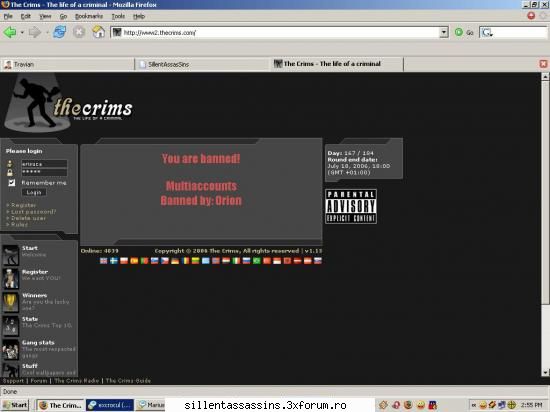Toggle the Remember me checkbox

click(12, 182)
